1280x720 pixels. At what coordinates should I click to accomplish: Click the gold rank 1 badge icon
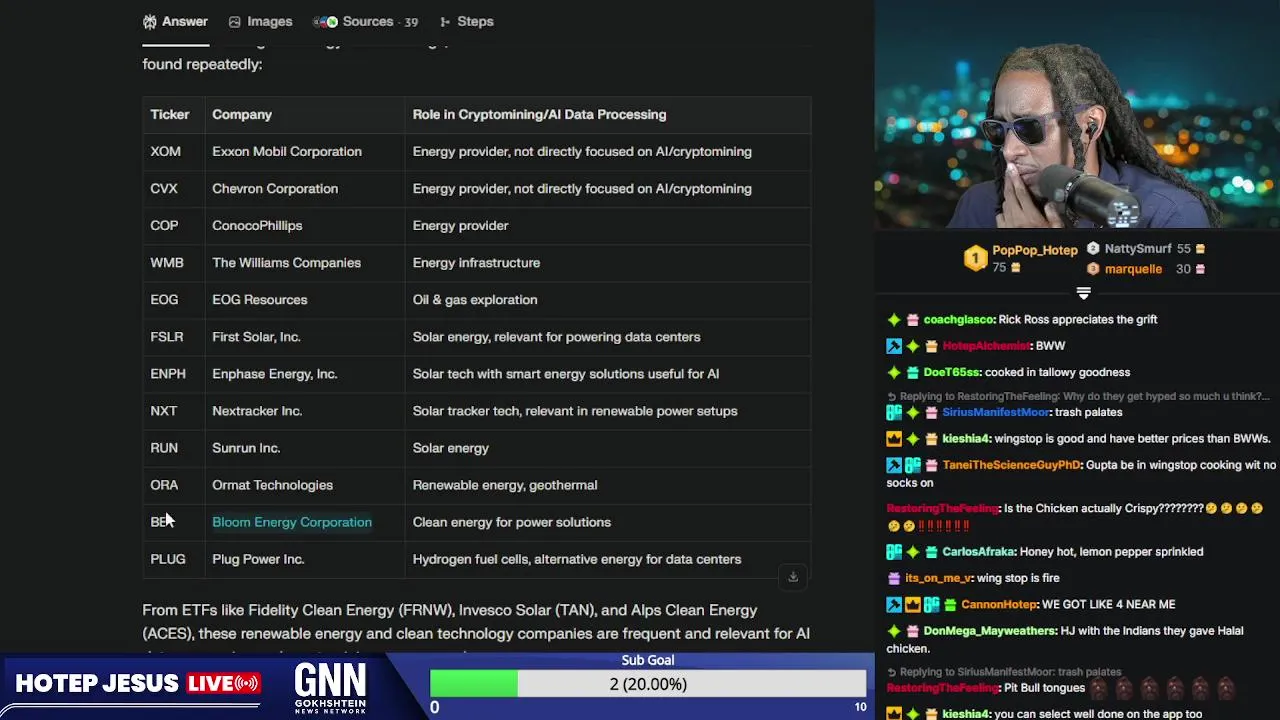(x=975, y=259)
